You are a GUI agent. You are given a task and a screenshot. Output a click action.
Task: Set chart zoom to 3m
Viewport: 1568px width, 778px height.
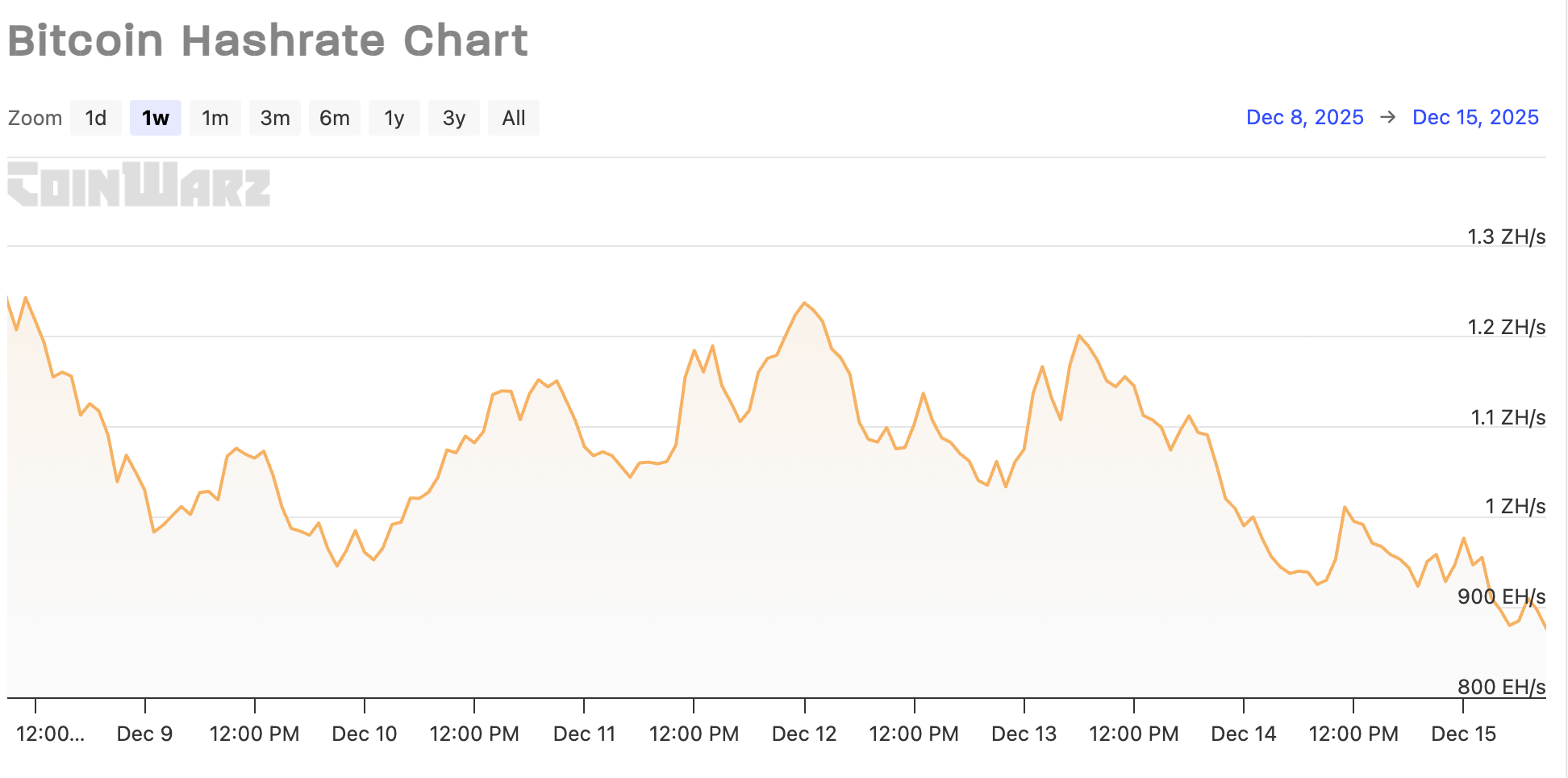coord(275,118)
